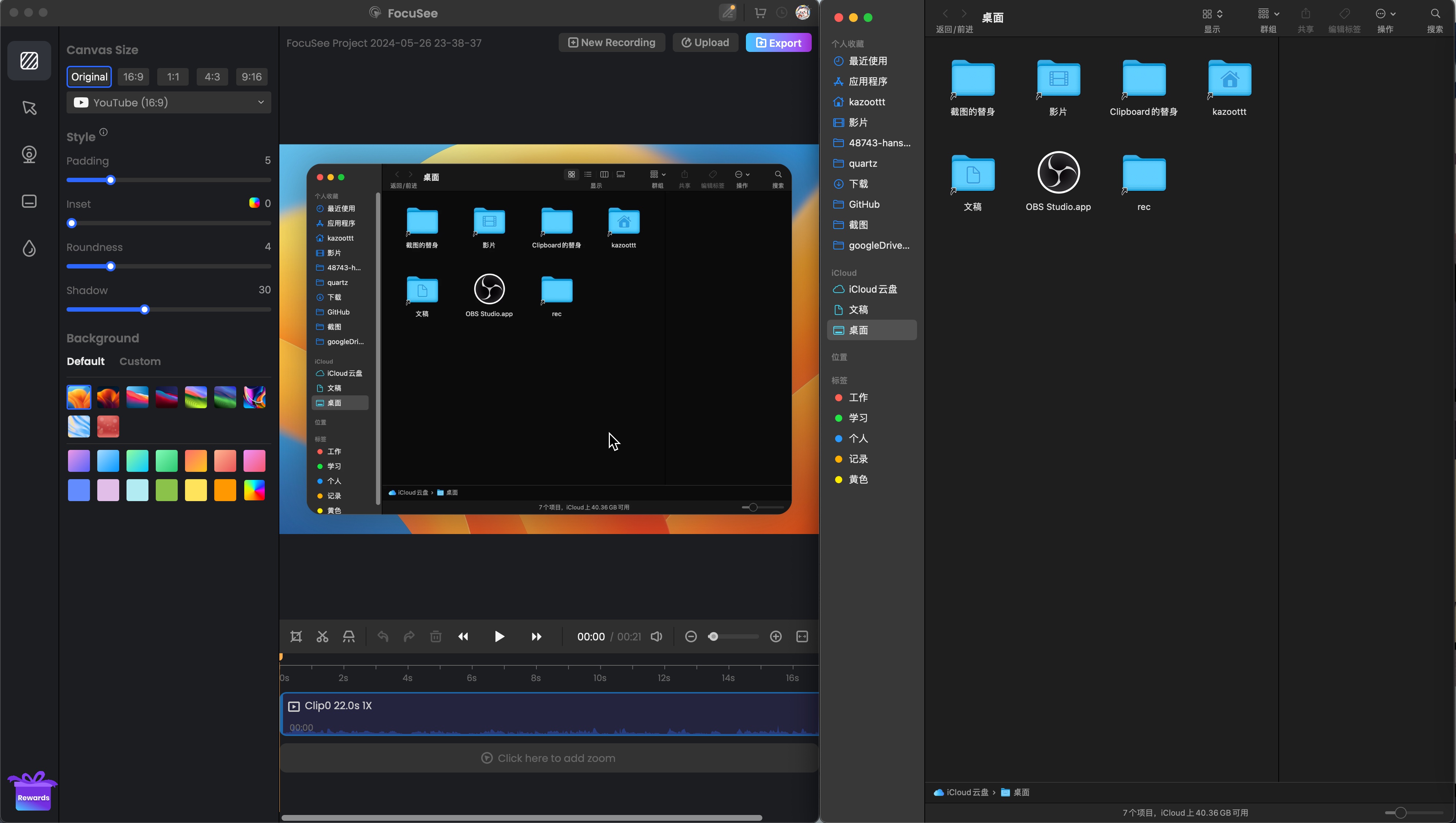Open Finder 操作 action menu dropdown

tap(1385, 14)
